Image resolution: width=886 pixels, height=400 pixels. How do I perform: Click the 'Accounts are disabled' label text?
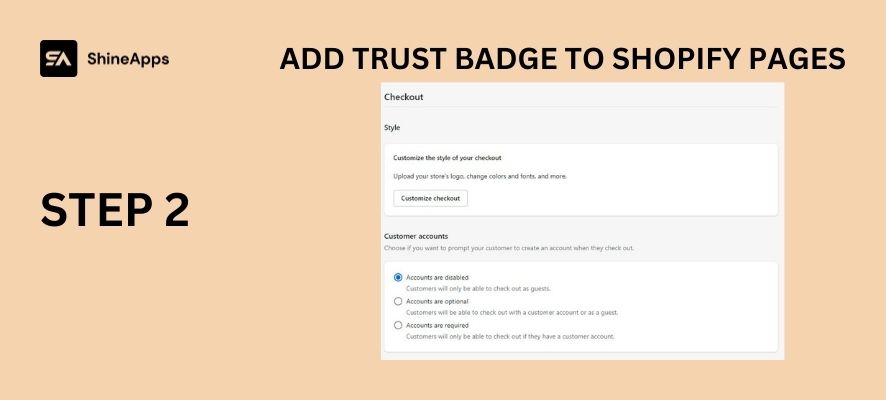coord(437,277)
